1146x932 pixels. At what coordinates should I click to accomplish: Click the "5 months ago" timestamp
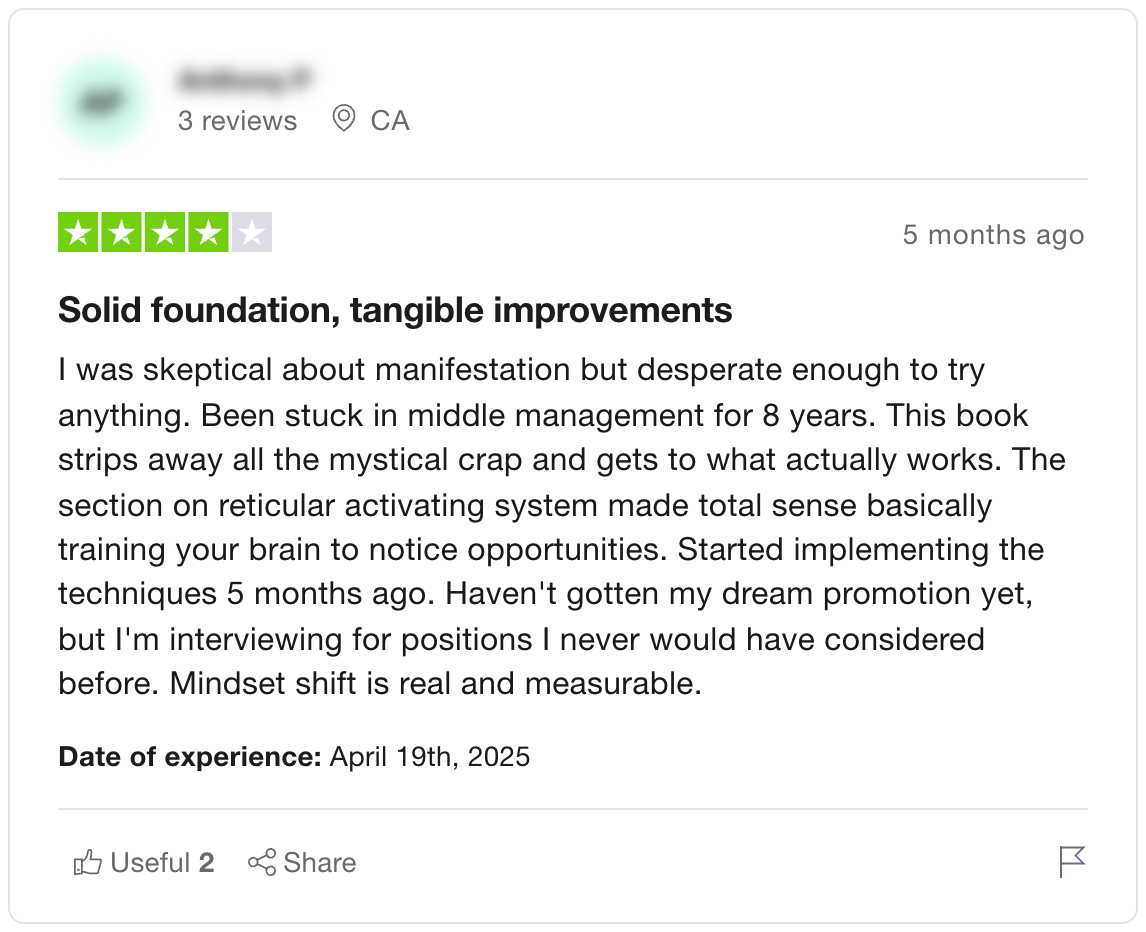993,235
